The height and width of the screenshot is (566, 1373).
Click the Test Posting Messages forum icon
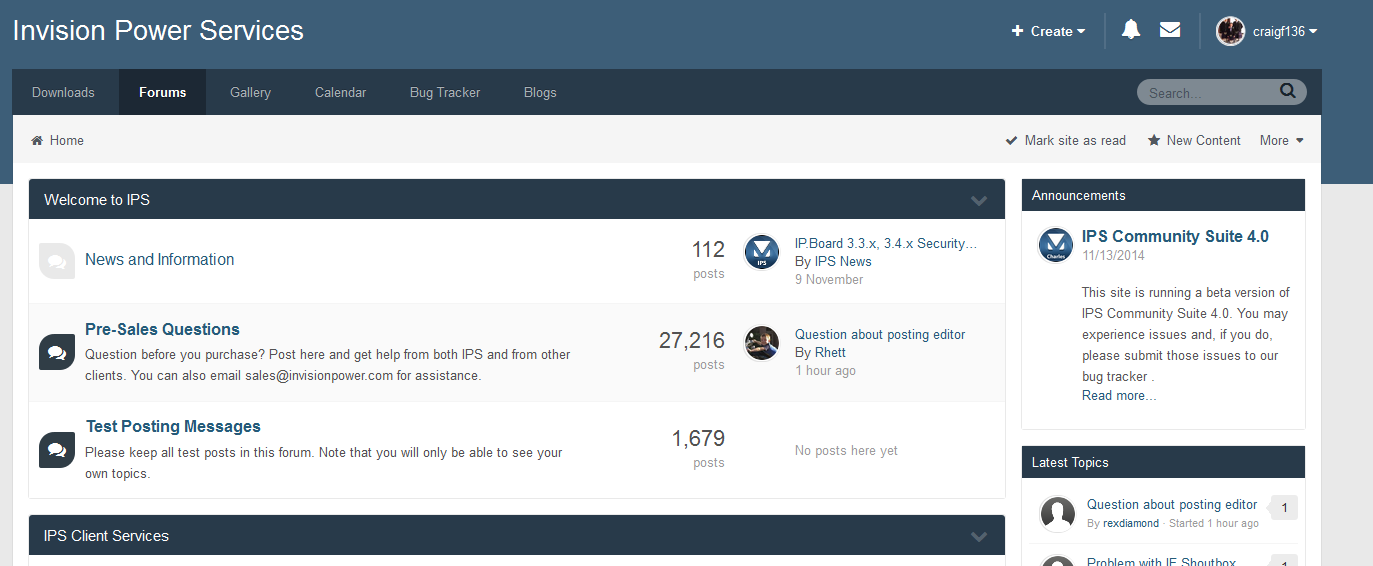57,450
